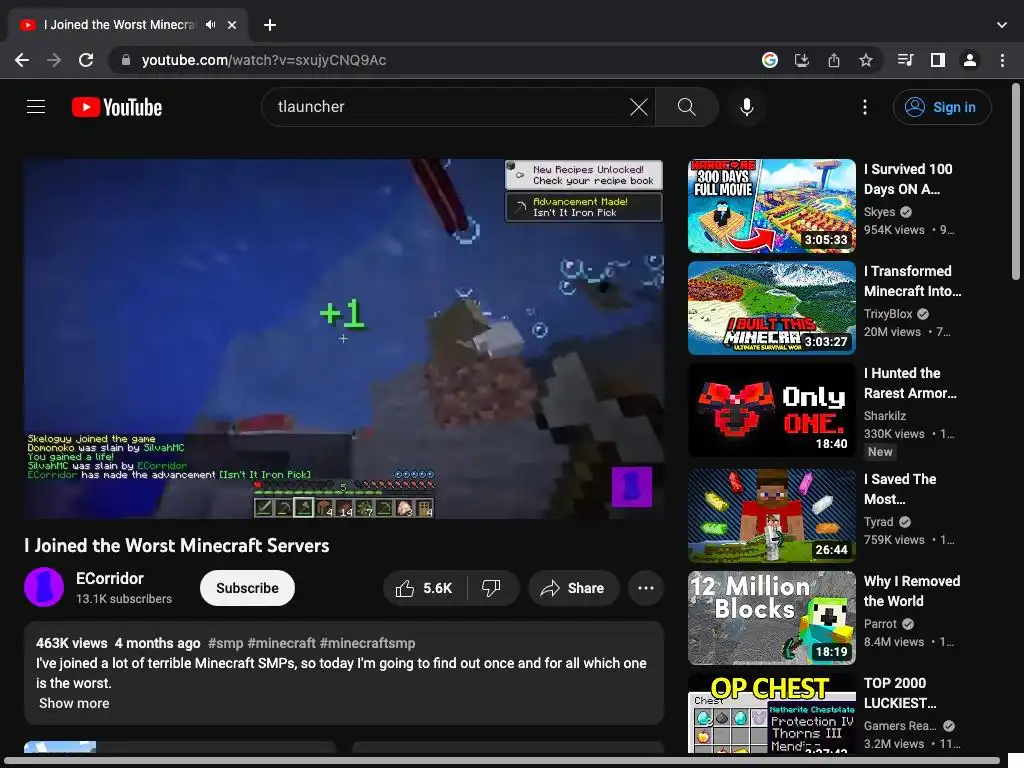Screen dimensions: 1024x768
Task: Click the #smp hashtag
Action: click(225, 643)
